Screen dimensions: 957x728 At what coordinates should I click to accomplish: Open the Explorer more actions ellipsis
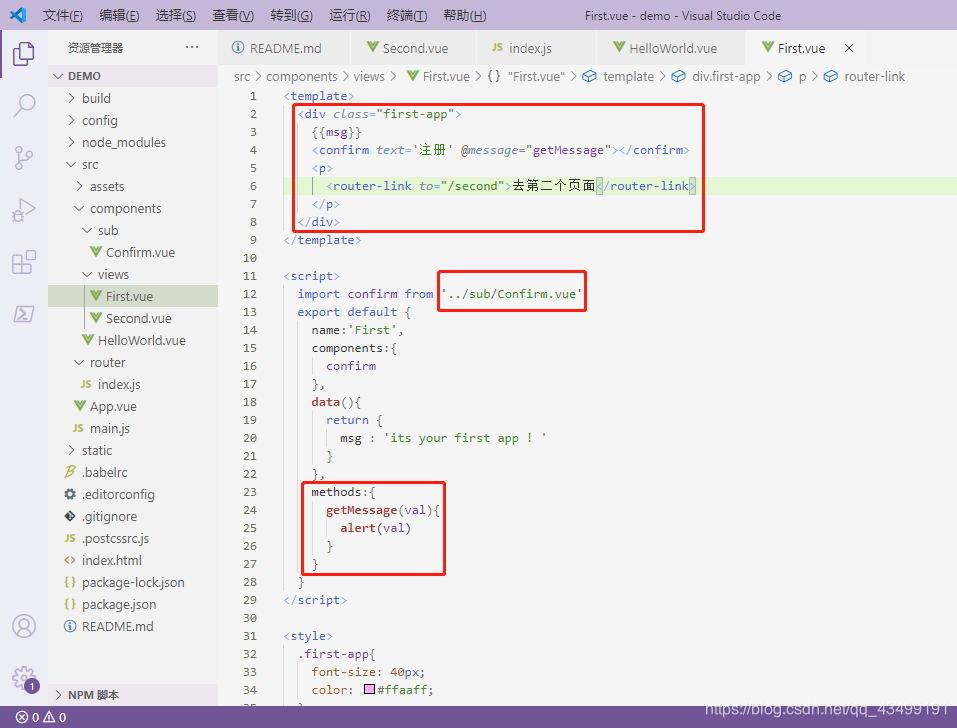tap(192, 48)
